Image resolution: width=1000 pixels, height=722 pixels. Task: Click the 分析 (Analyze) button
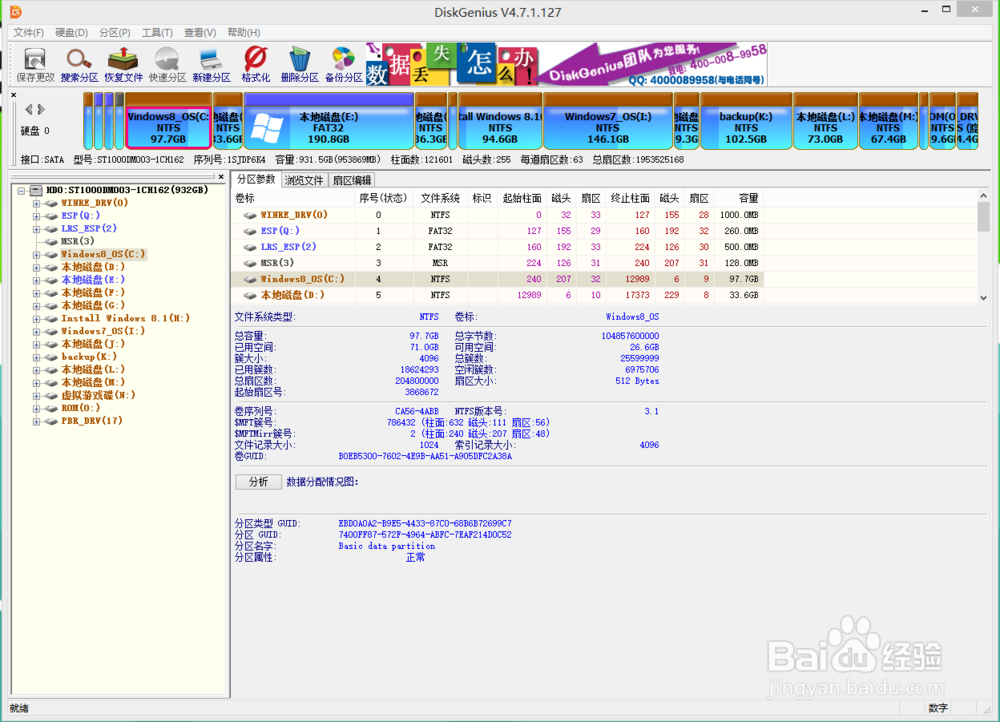tap(258, 481)
